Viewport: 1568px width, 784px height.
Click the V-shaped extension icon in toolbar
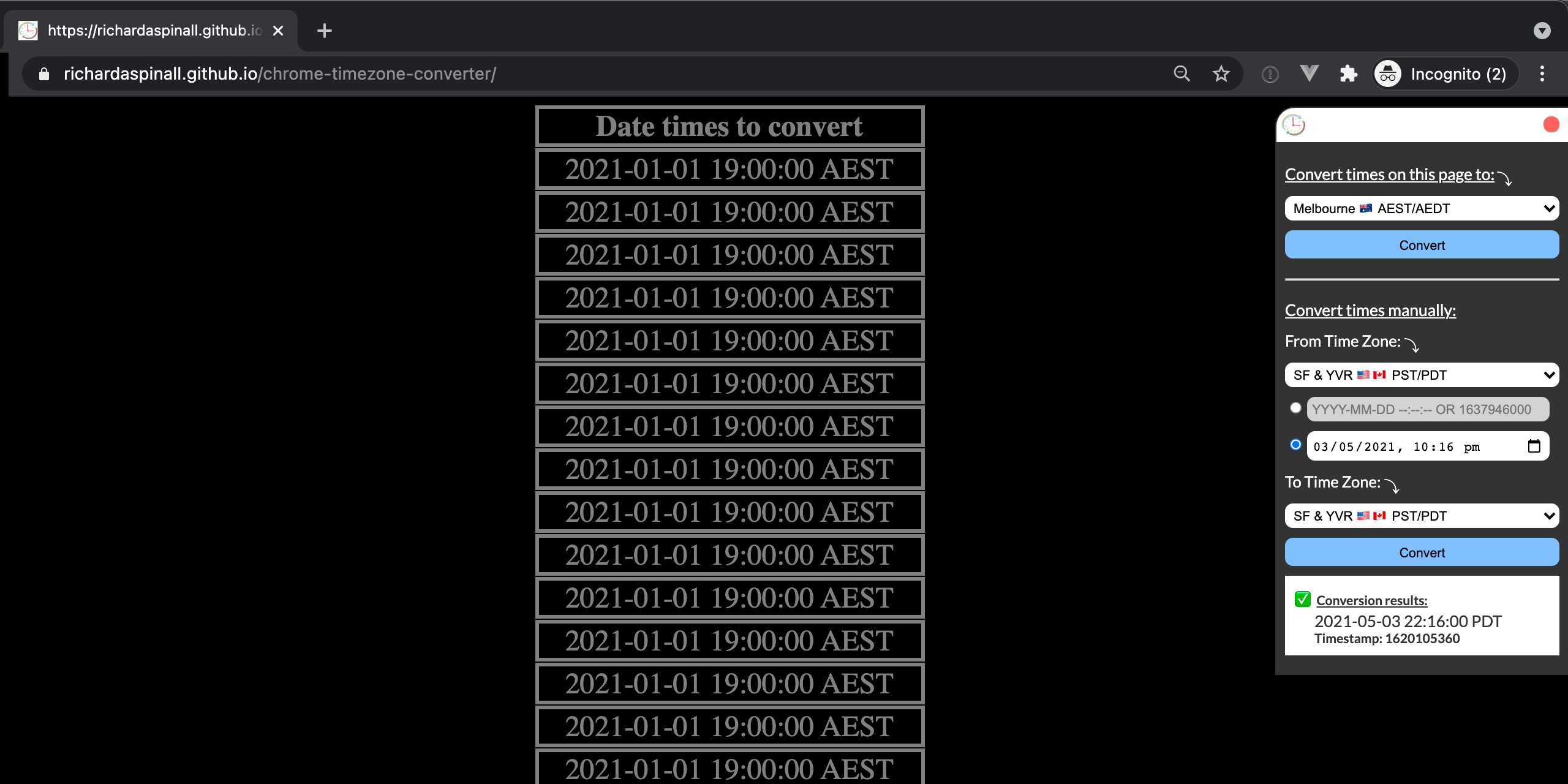pyautogui.click(x=1309, y=74)
